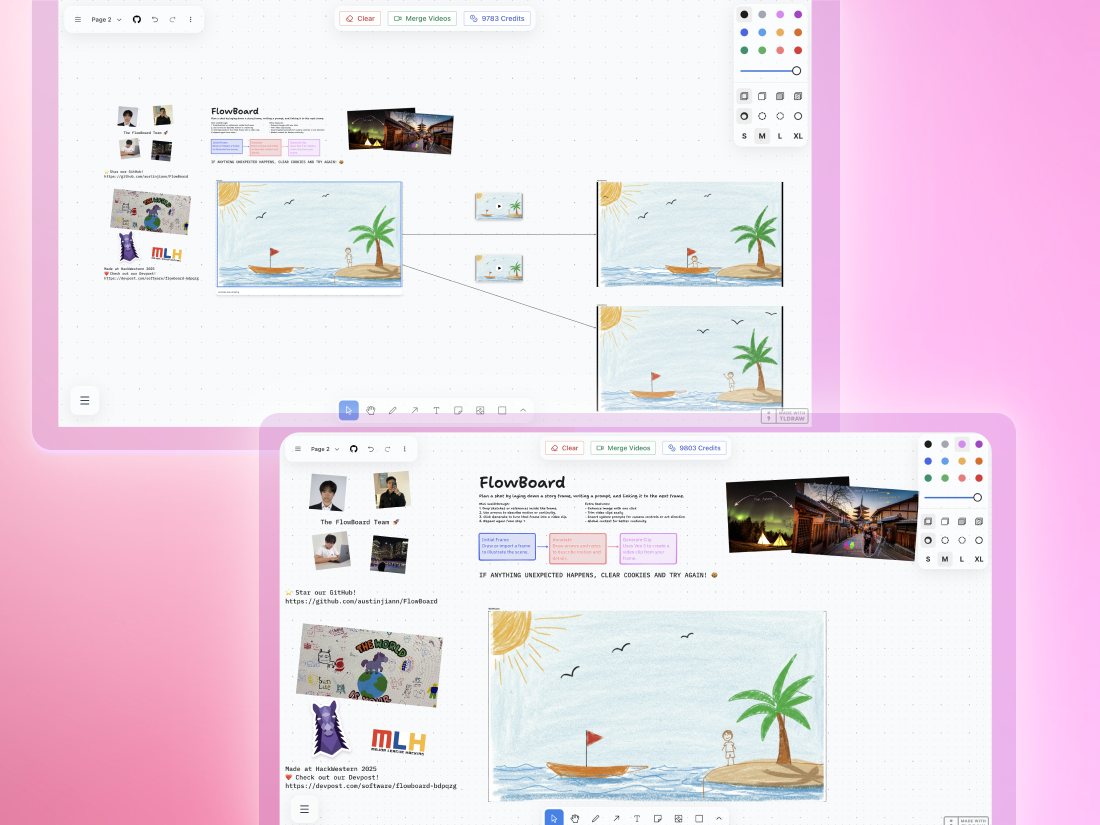This screenshot has width=1100, height=825.
Task: Open the three-dot more options in the front window
Action: point(404,449)
